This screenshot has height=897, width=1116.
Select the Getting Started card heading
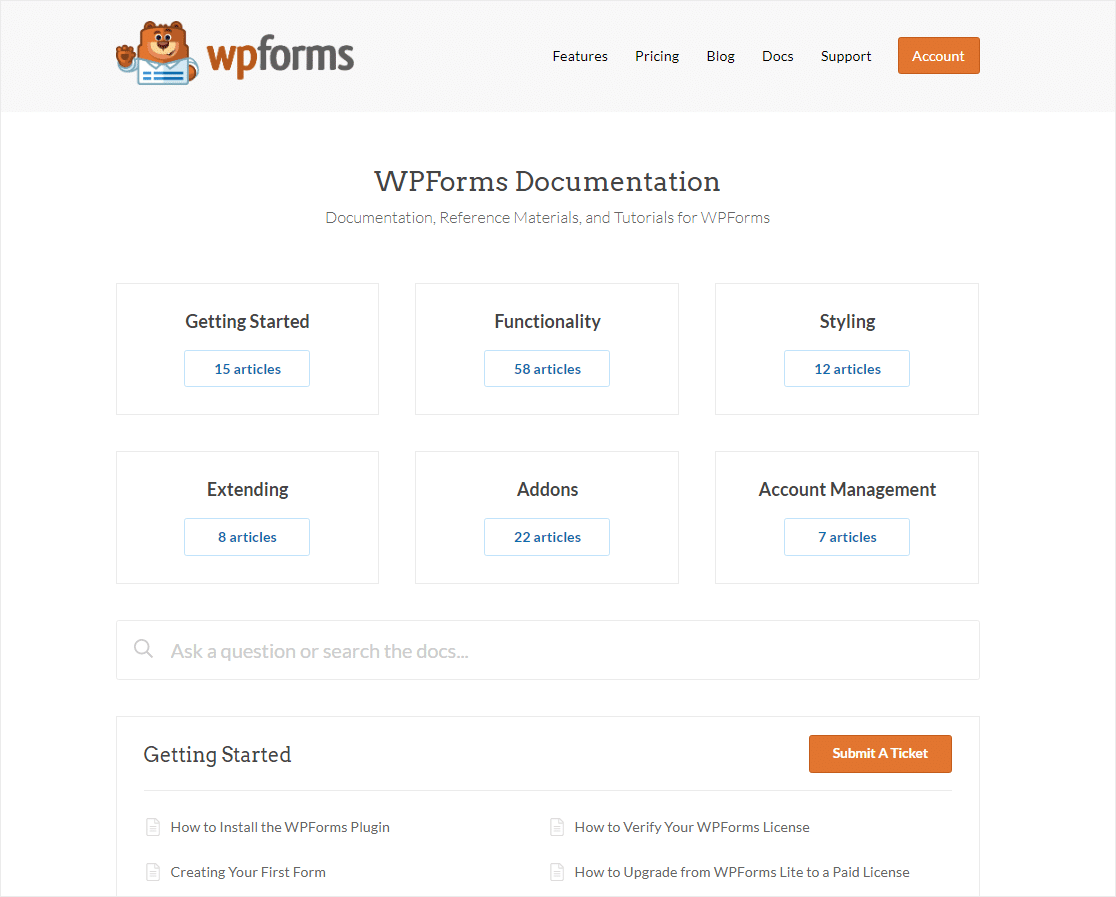(247, 322)
